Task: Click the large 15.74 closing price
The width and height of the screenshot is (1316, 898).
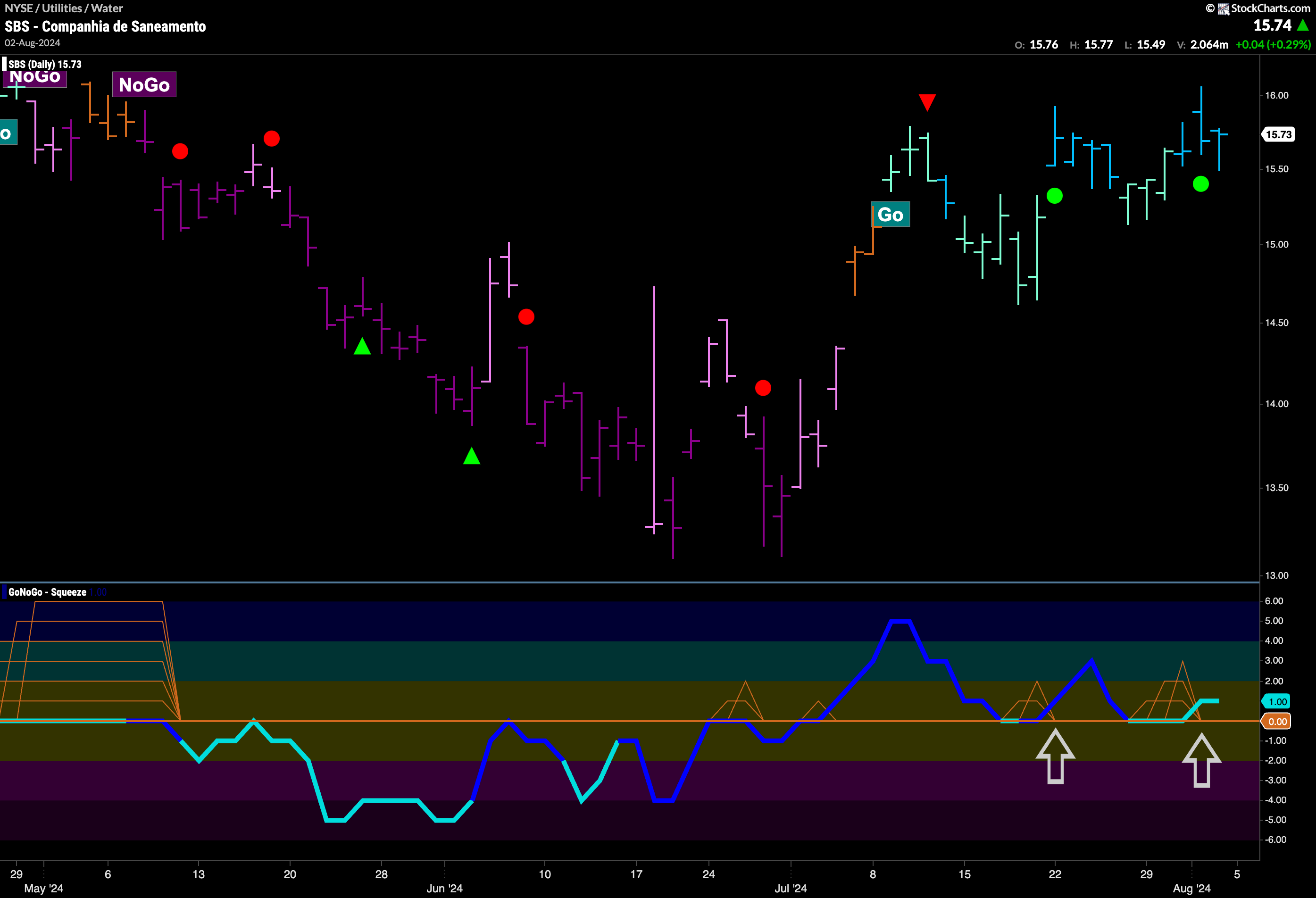Action: 1272,25
